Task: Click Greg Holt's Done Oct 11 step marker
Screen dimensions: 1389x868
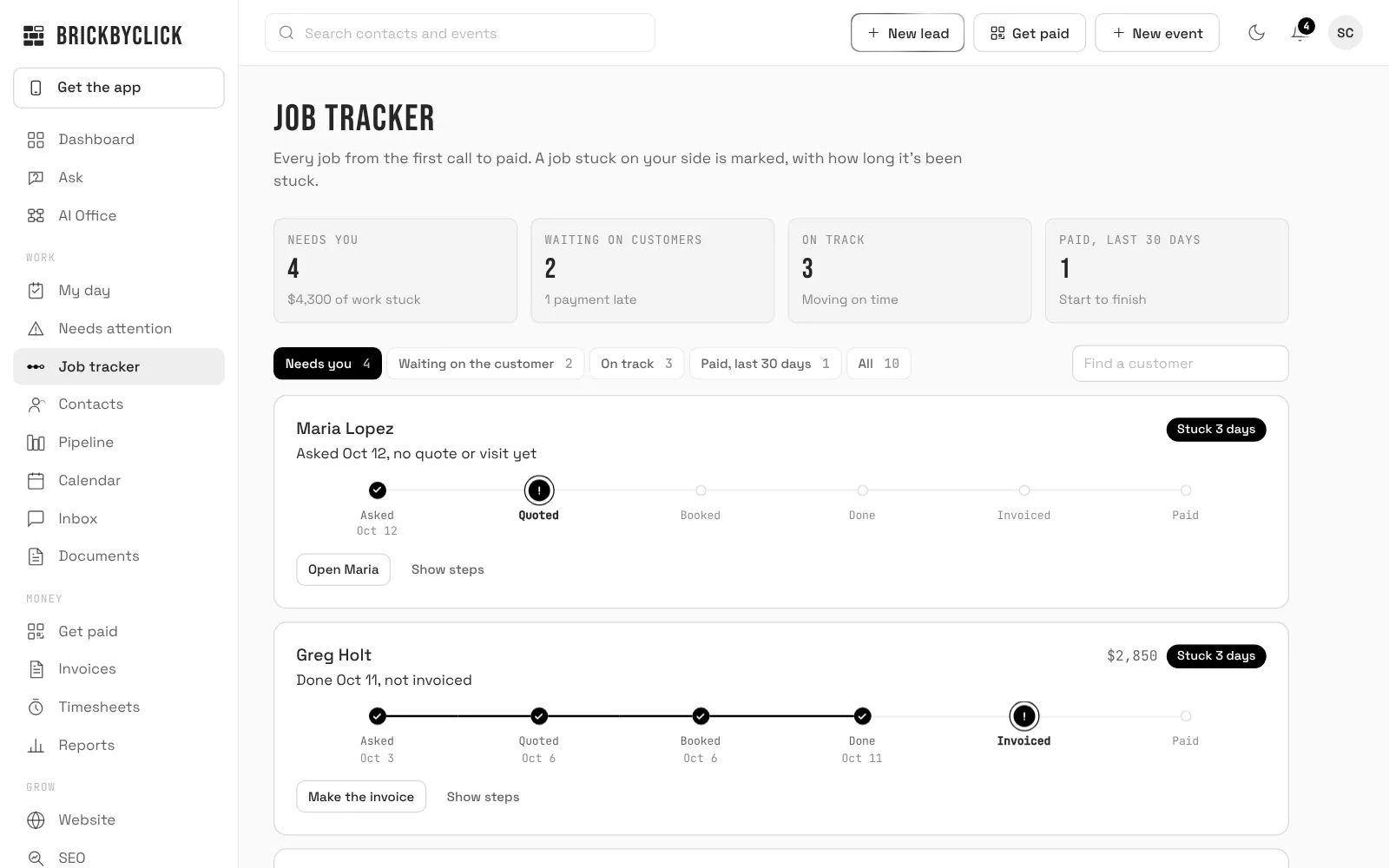Action: point(862,716)
